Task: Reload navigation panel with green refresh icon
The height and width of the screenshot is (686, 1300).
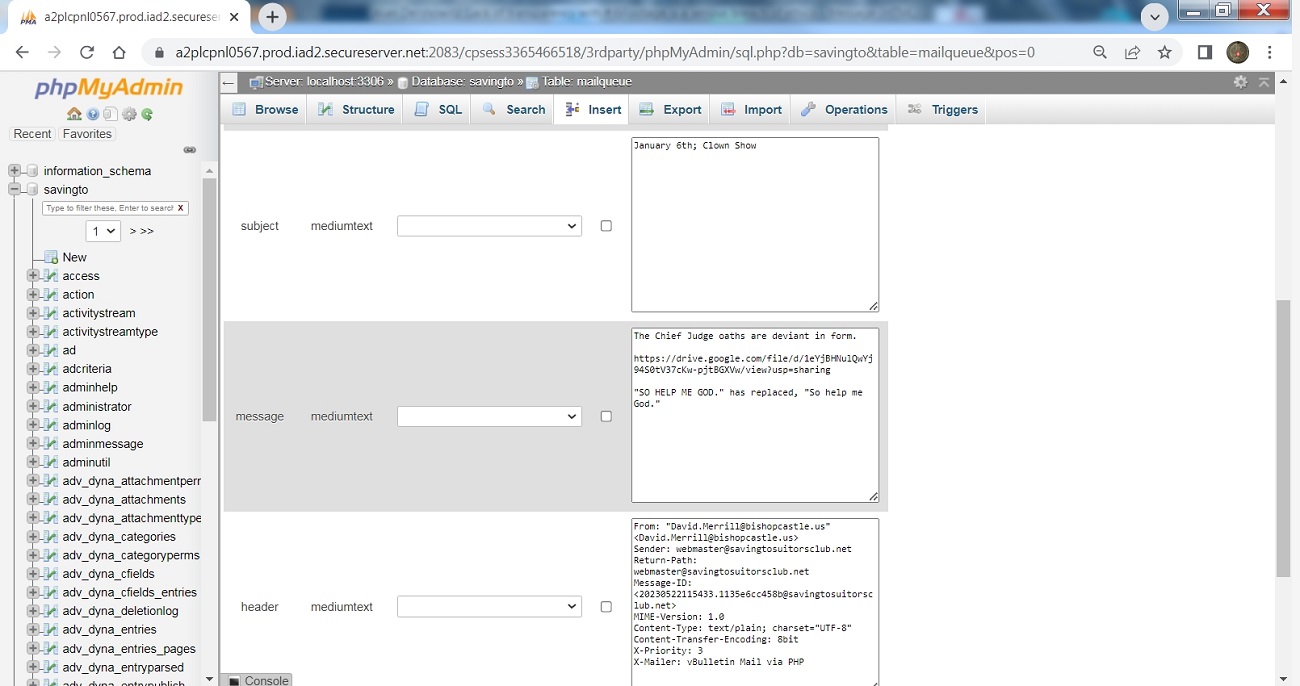Action: point(147,114)
